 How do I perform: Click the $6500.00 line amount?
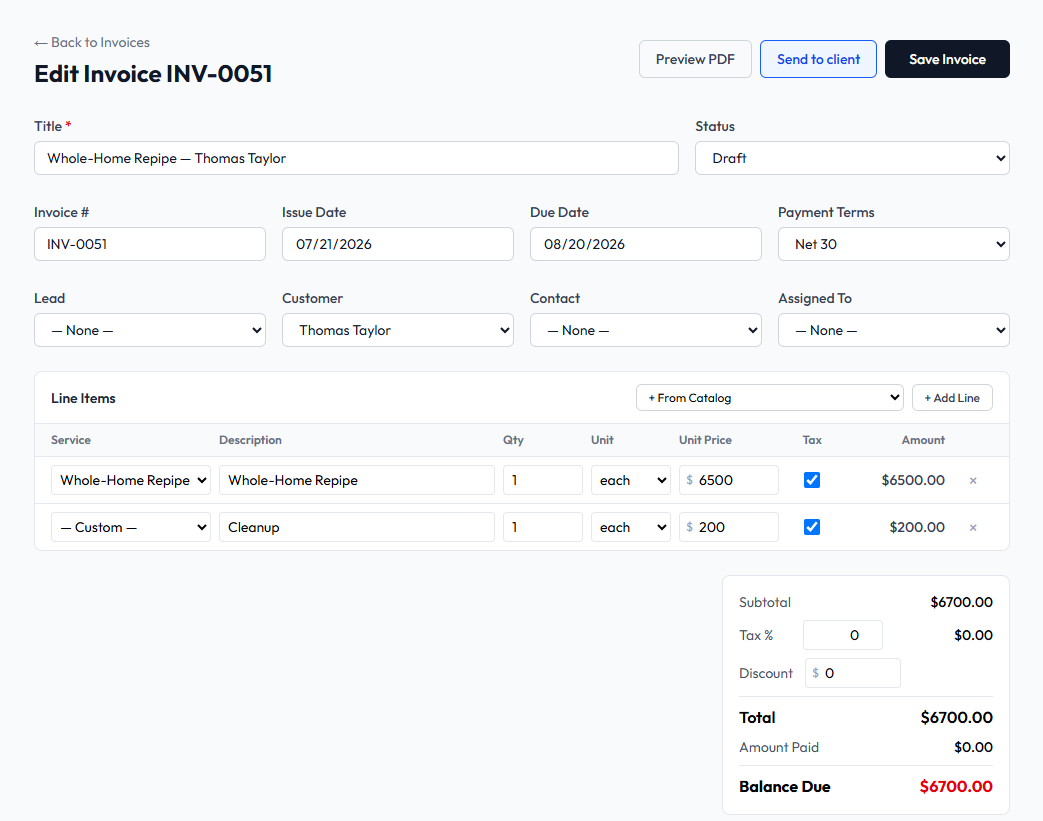[913, 480]
